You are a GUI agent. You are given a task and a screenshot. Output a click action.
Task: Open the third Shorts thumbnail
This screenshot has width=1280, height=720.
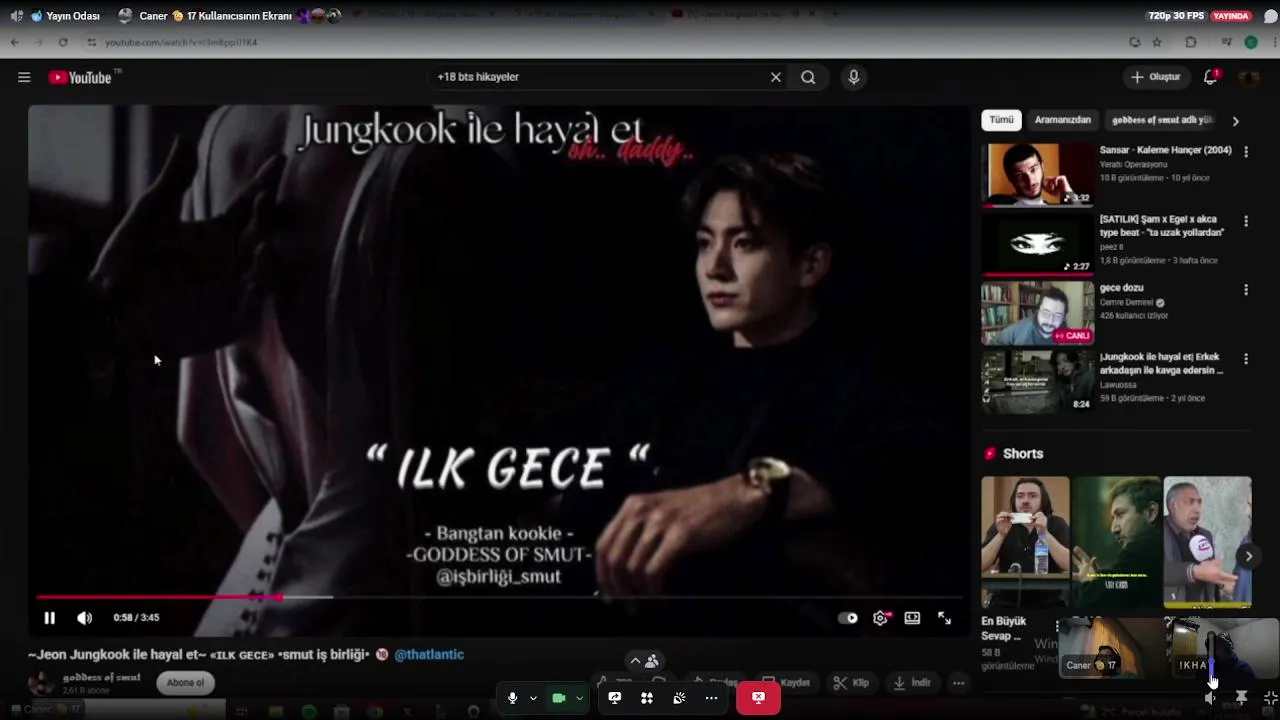[x=1207, y=541]
